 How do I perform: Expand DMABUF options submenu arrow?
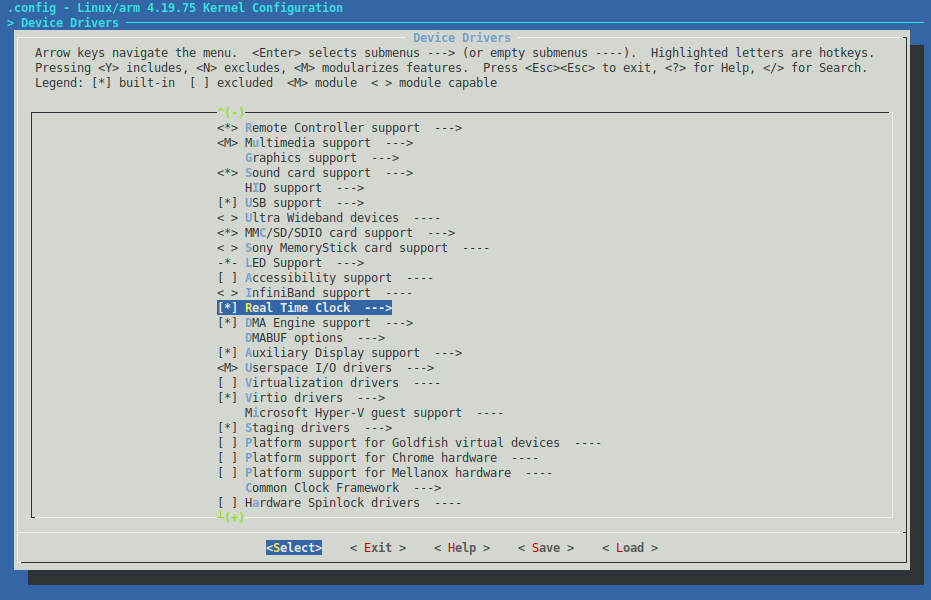(372, 338)
